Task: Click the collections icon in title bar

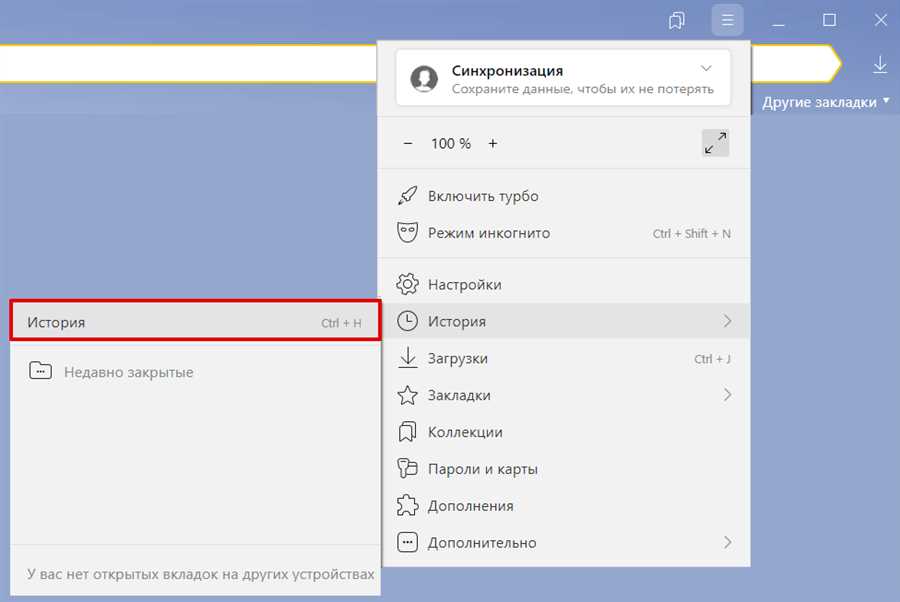Action: click(x=677, y=21)
